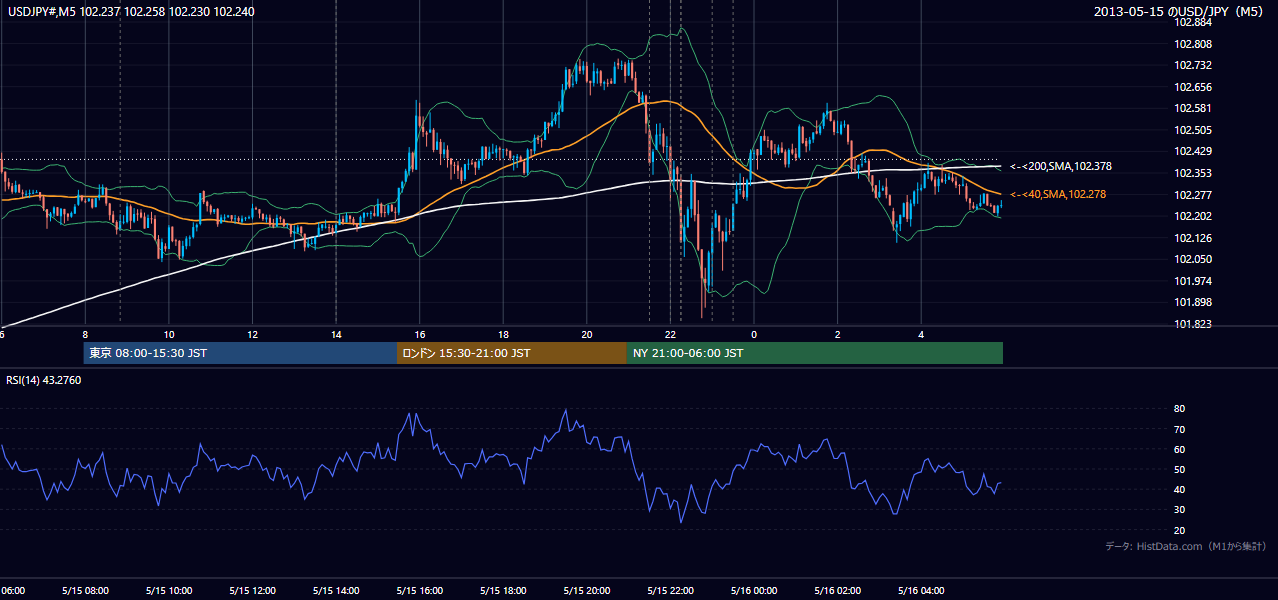This screenshot has width=1278, height=600.
Task: Click the 5/15 20:00 time axis label
Action: 587,590
